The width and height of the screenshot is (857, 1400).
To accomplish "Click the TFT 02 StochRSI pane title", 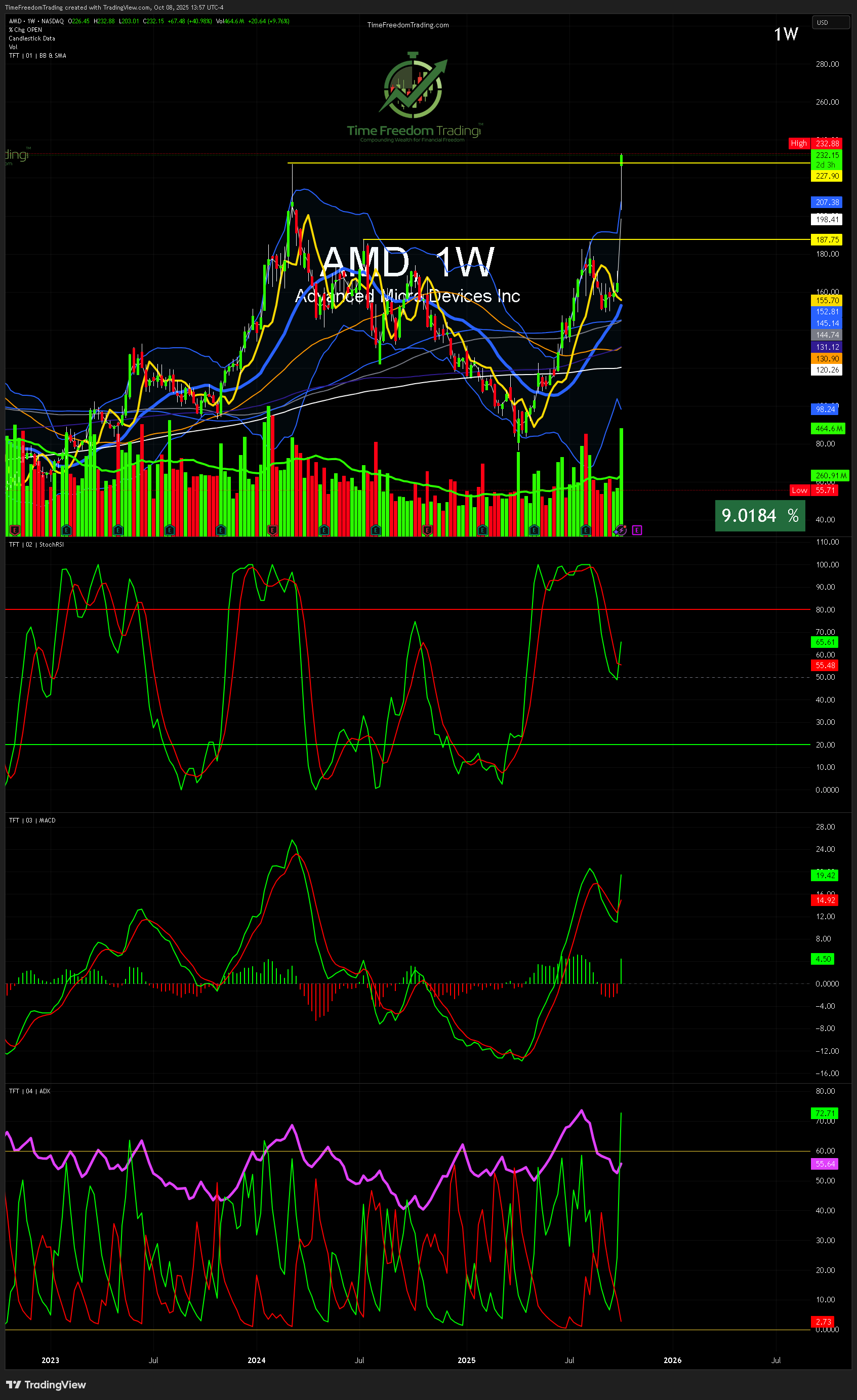I will tap(36, 544).
